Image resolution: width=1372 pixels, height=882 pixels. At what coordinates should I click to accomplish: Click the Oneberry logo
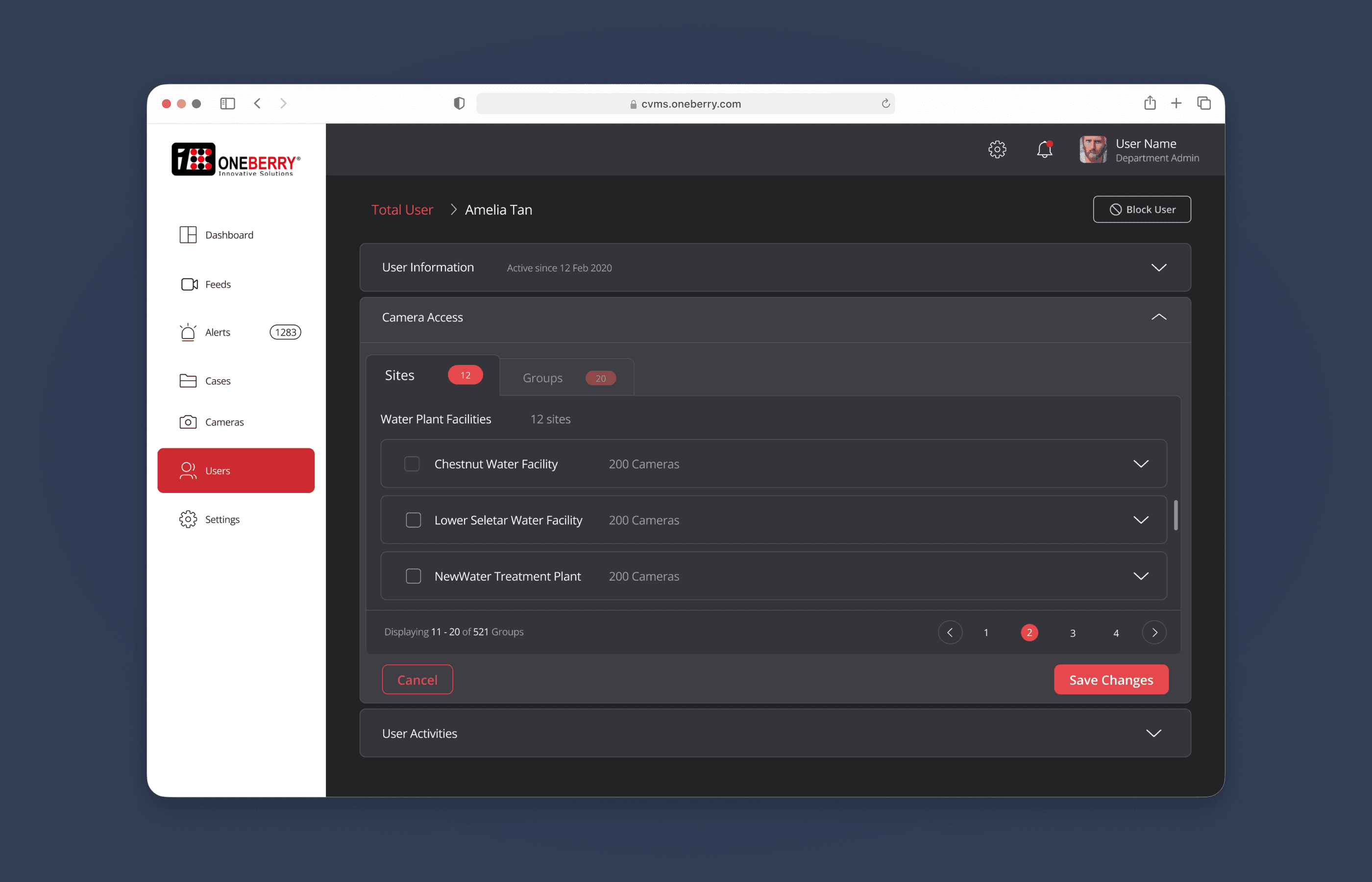point(236,159)
